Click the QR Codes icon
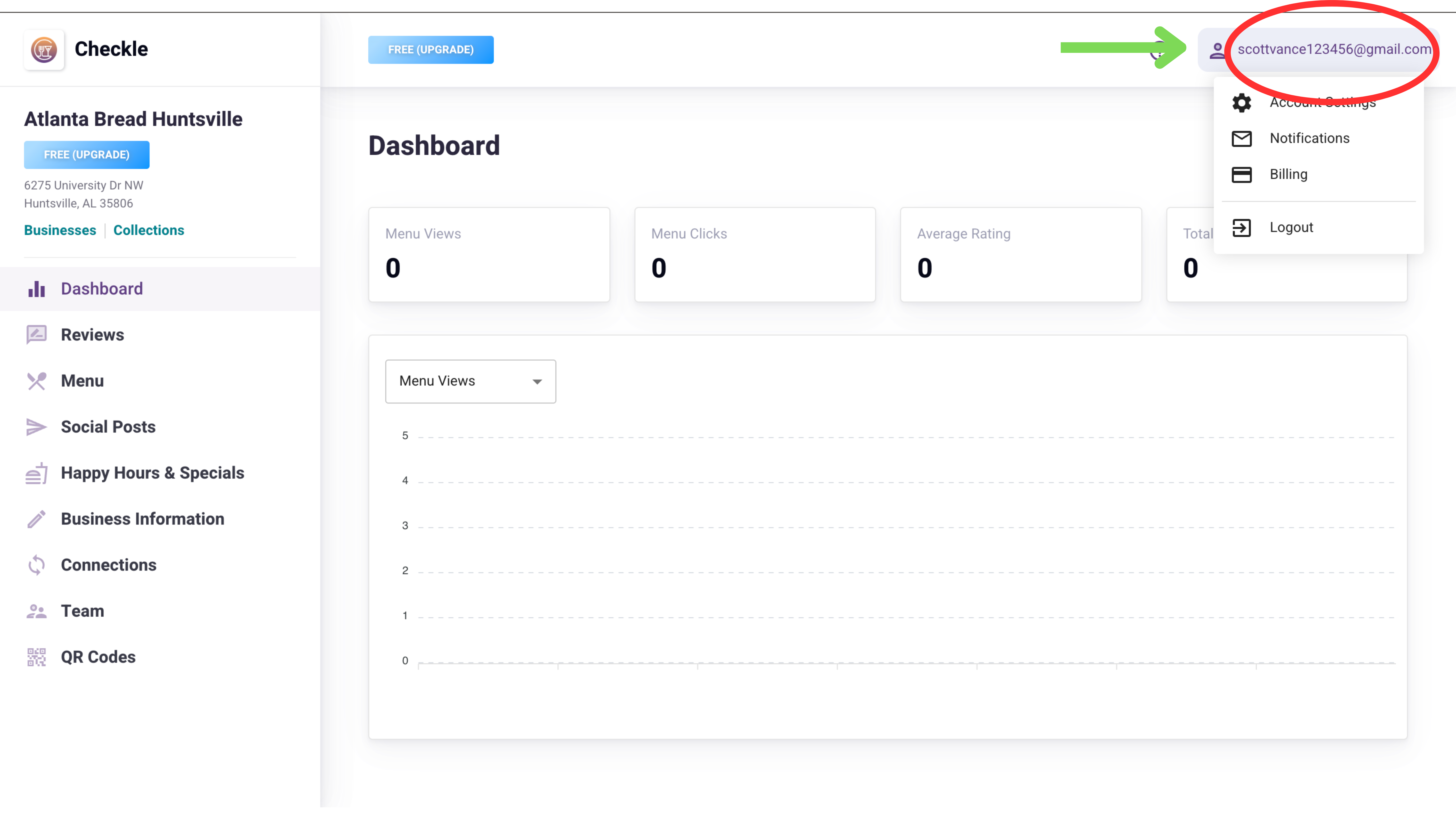The height and width of the screenshot is (819, 1456). click(x=37, y=657)
